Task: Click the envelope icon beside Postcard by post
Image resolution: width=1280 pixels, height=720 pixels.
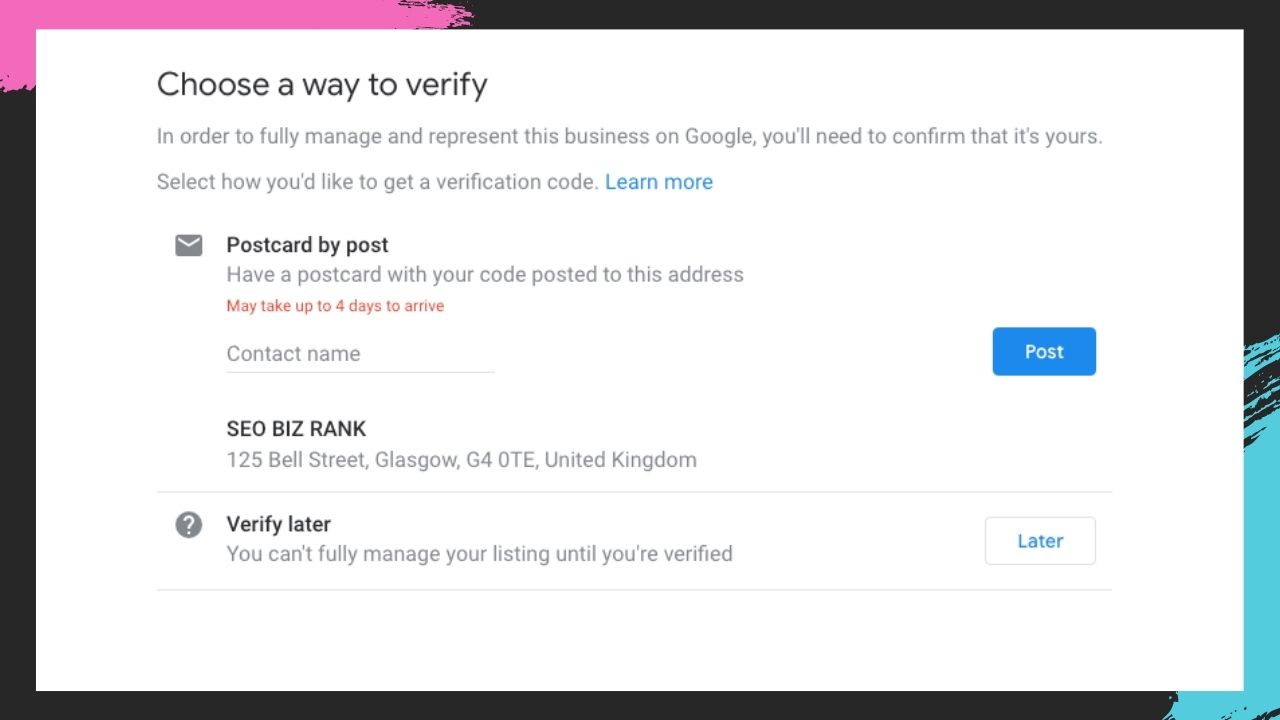Action: (x=188, y=245)
